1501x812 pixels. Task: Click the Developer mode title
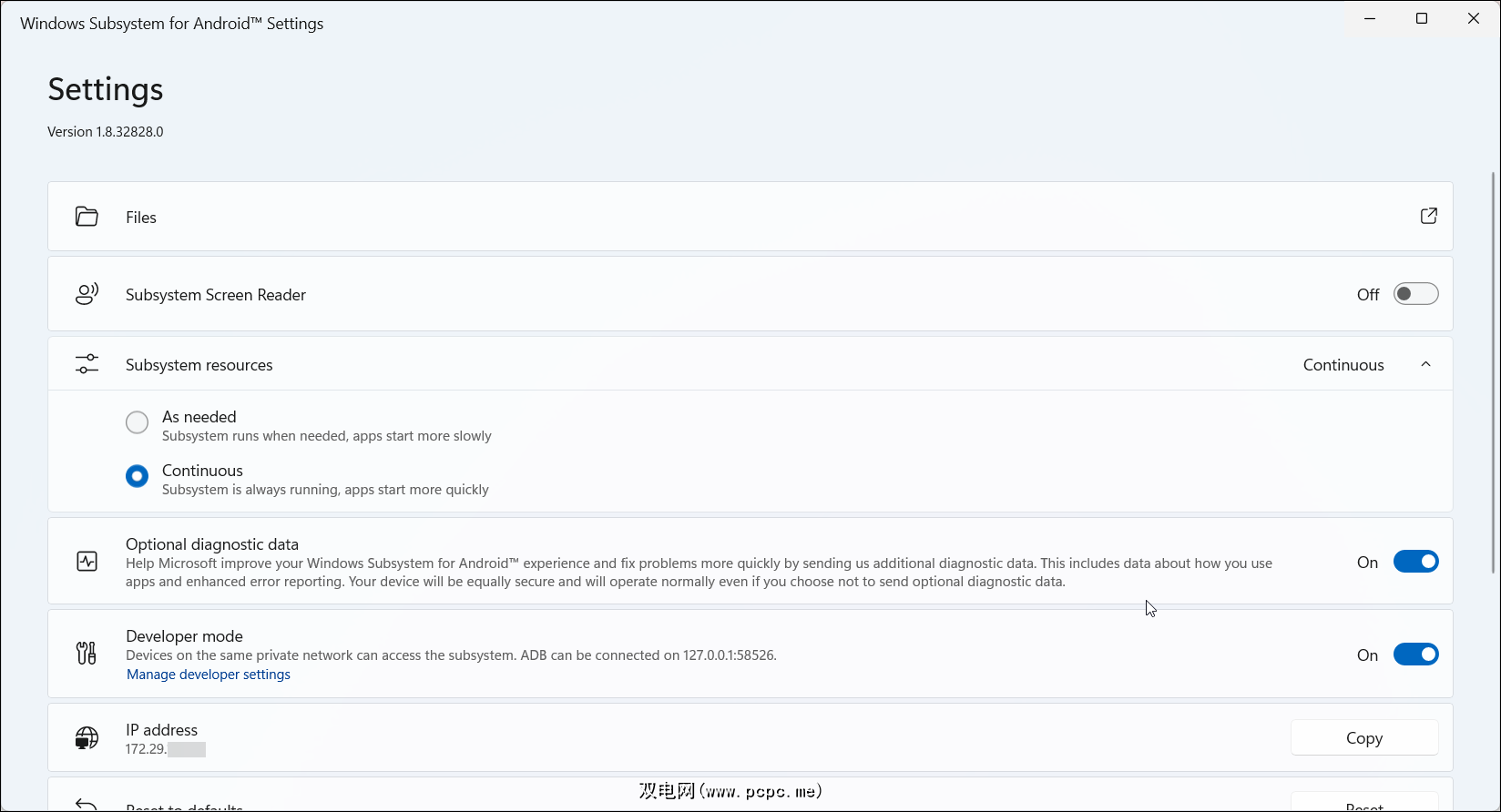(184, 636)
